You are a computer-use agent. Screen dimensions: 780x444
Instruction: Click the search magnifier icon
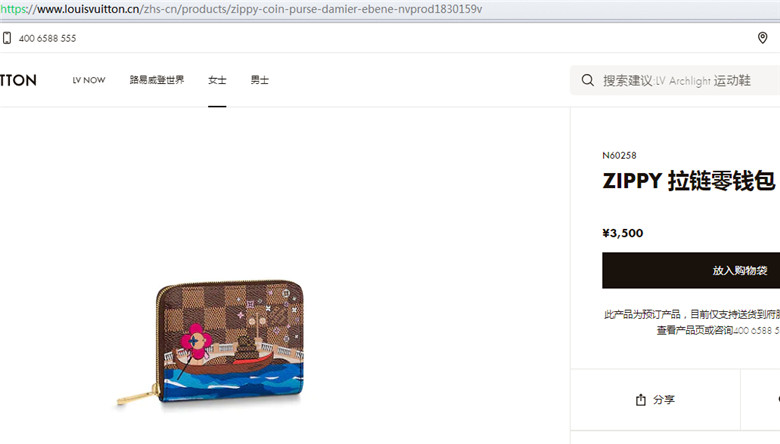[x=587, y=80]
